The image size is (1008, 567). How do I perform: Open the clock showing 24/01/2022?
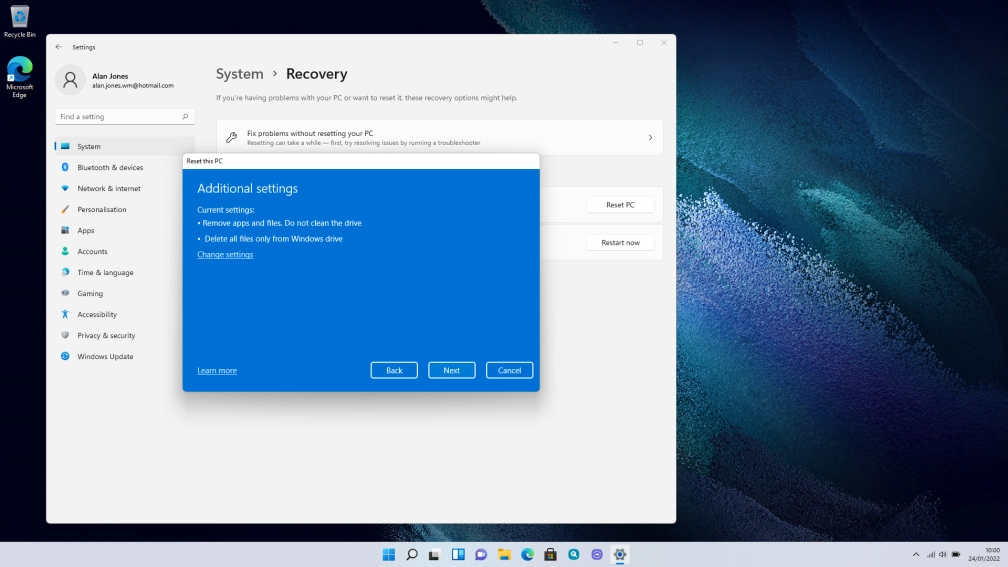[x=984, y=555]
